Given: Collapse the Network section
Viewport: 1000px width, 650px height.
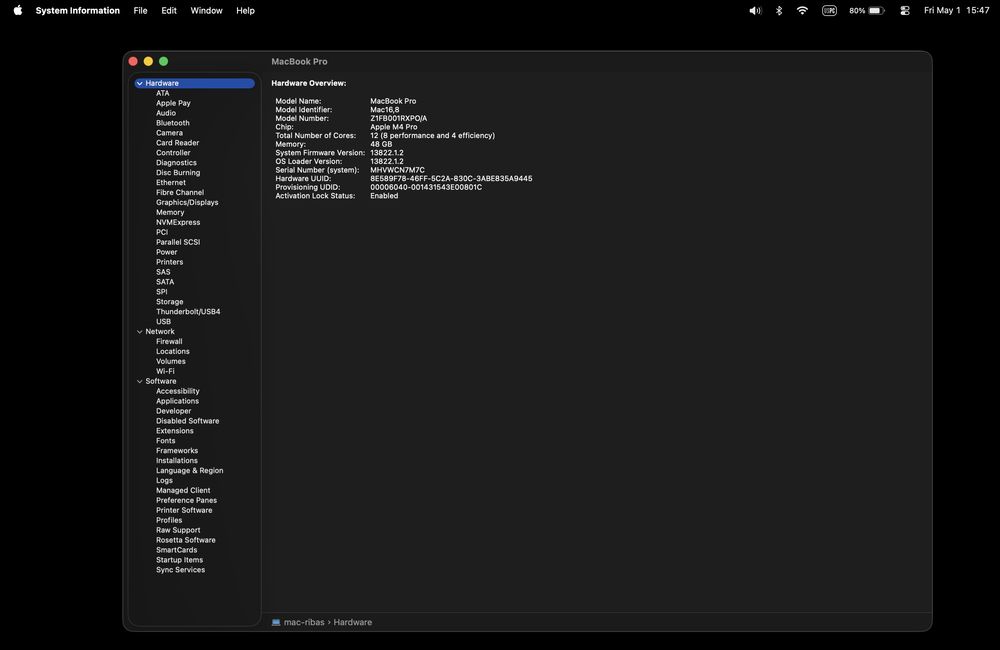Looking at the screenshot, I should (139, 332).
